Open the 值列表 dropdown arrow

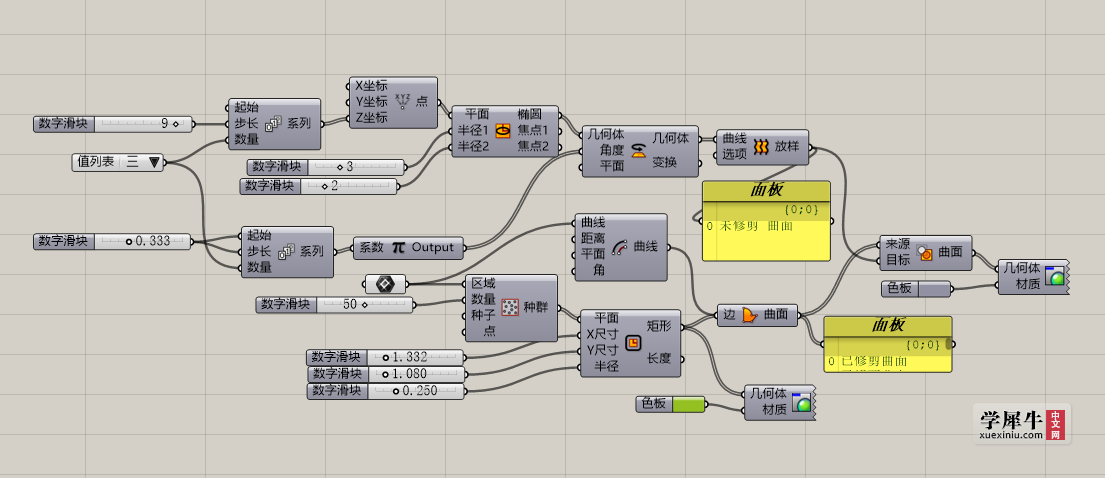pyautogui.click(x=155, y=163)
